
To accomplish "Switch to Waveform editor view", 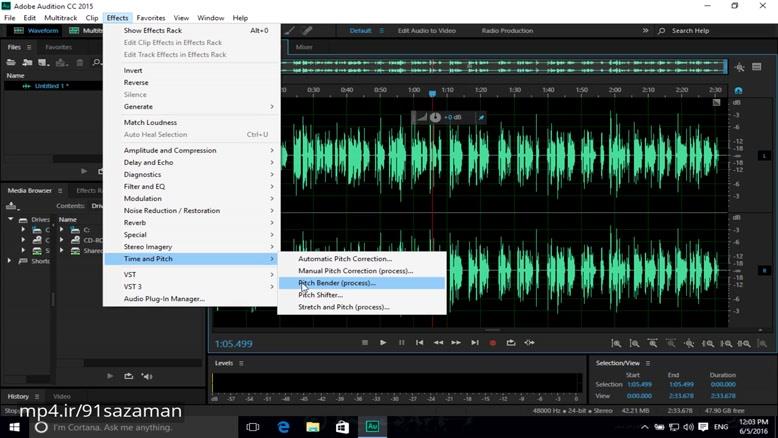I will tap(36, 30).
